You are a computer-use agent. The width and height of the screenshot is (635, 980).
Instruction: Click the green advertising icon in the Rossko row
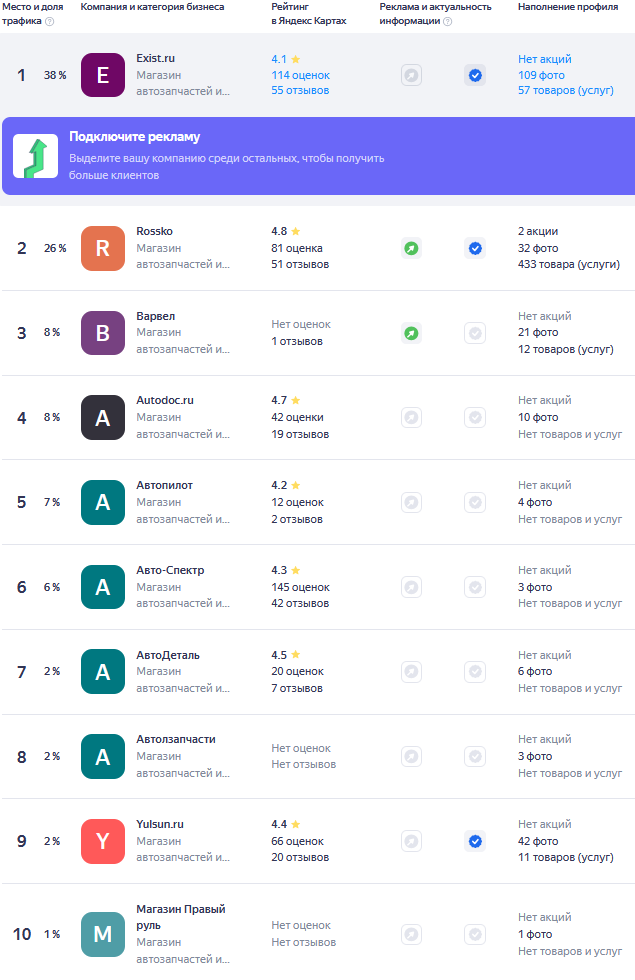pyautogui.click(x=411, y=248)
